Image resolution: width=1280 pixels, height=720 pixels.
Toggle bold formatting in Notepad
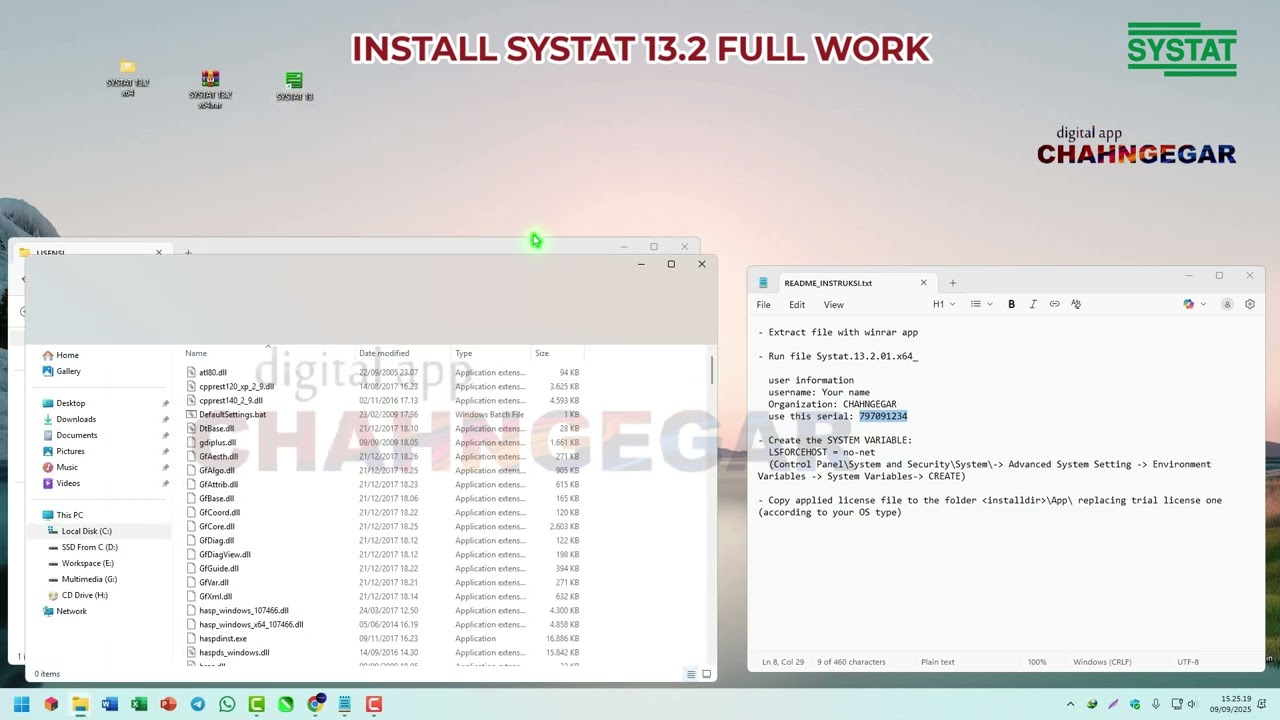[x=1011, y=304]
